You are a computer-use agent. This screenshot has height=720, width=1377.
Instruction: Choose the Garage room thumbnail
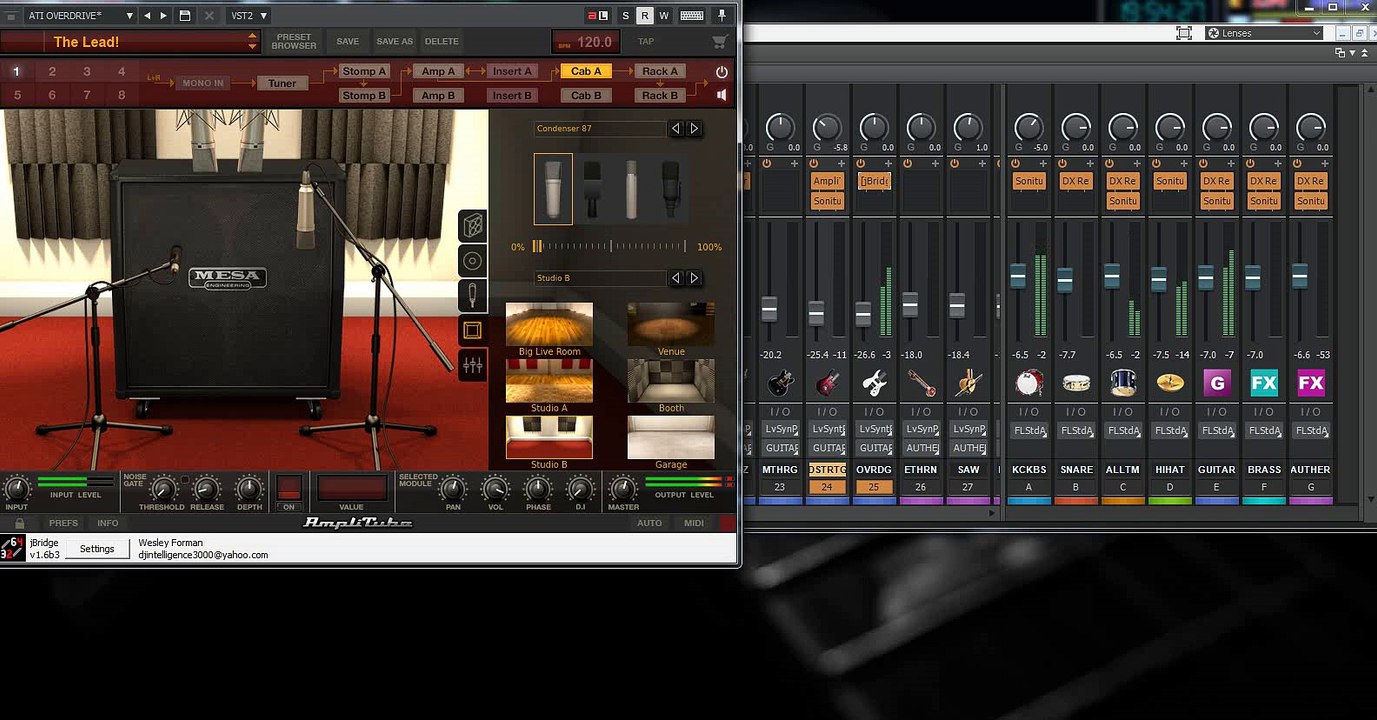(x=671, y=437)
